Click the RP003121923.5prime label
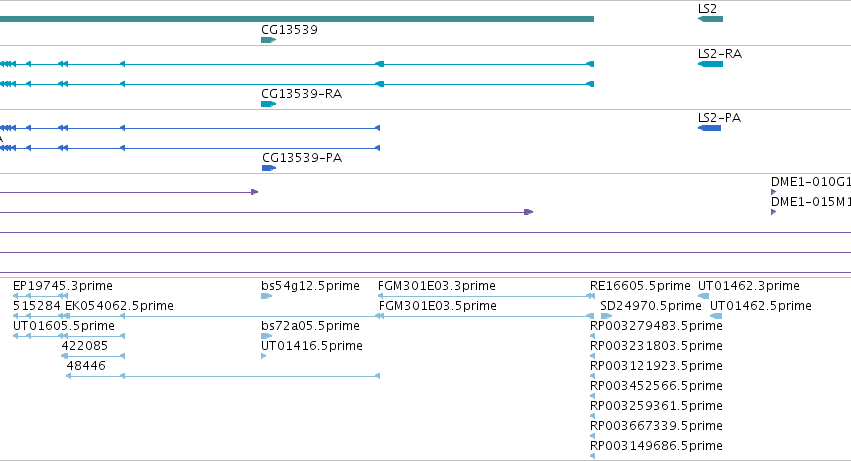Viewport: 851px width, 461px height. 656,366
